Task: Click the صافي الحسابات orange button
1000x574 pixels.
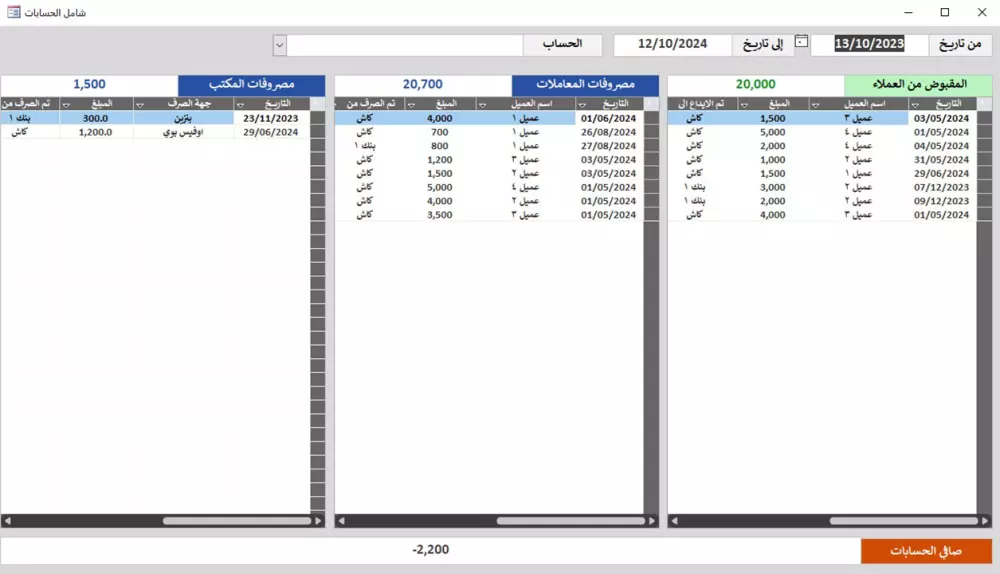Action: [926, 550]
